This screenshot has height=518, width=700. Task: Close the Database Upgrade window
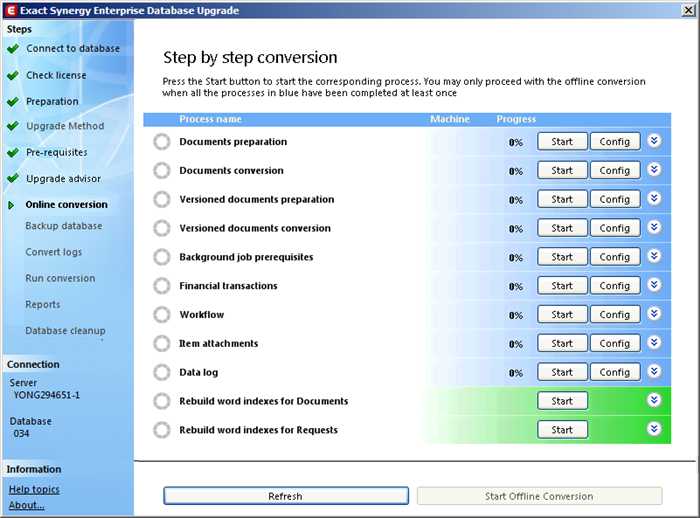(x=688, y=10)
